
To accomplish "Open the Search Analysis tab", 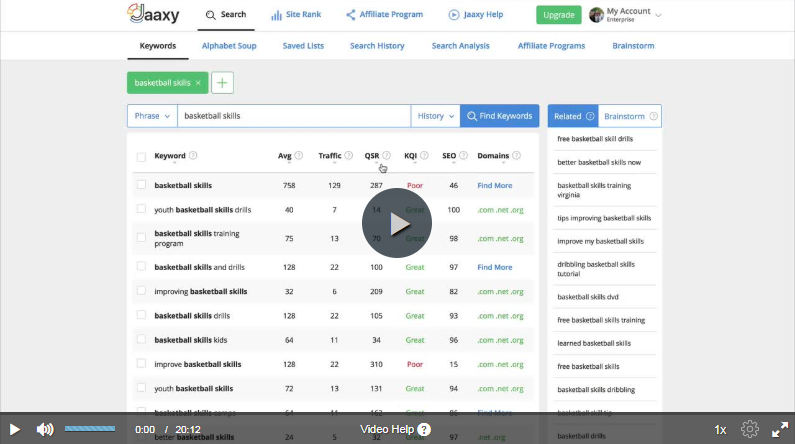I will [461, 46].
